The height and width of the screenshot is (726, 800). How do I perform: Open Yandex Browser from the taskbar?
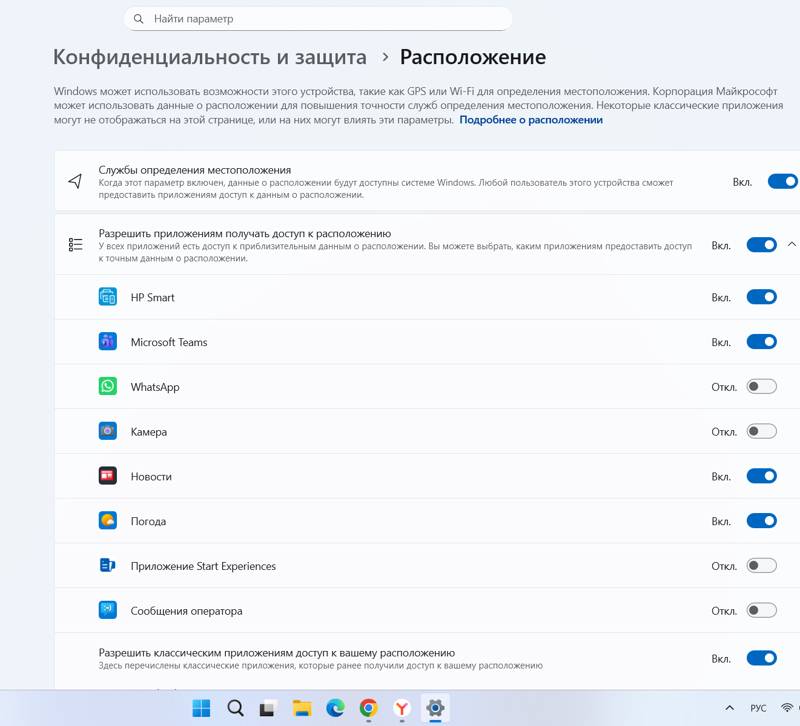coord(402,708)
